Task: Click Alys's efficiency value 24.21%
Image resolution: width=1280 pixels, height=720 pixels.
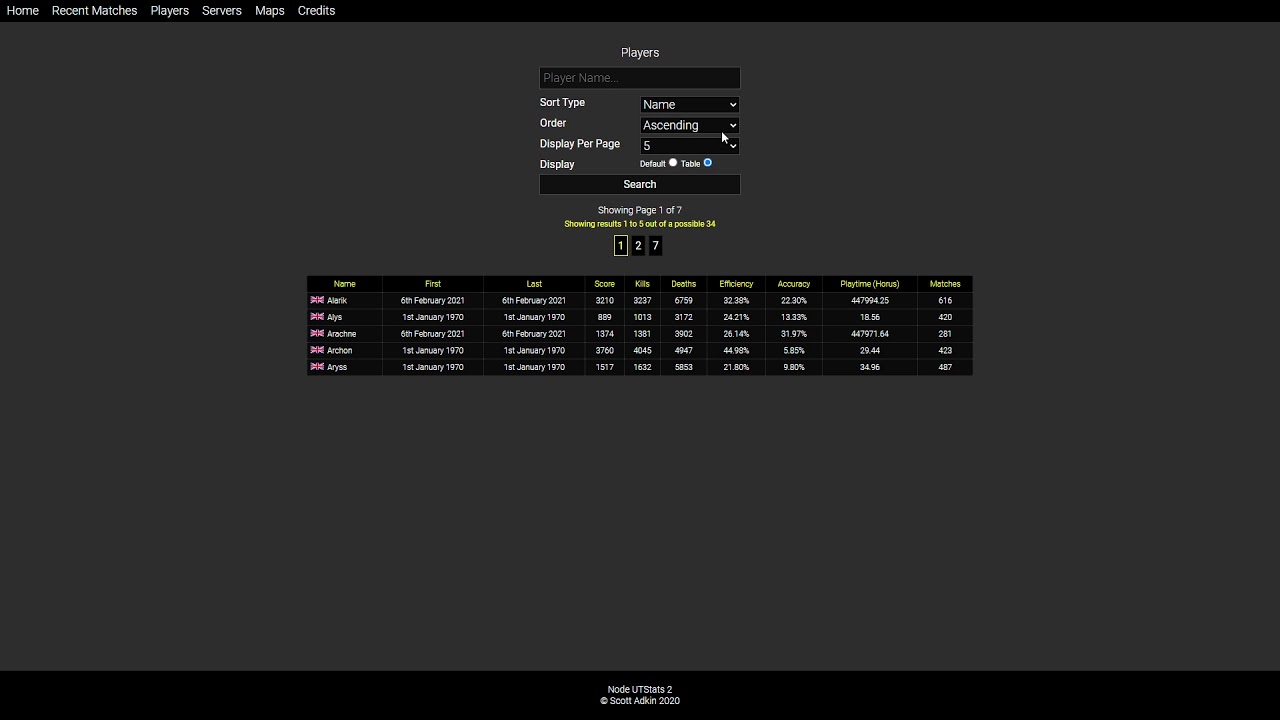Action: [736, 317]
